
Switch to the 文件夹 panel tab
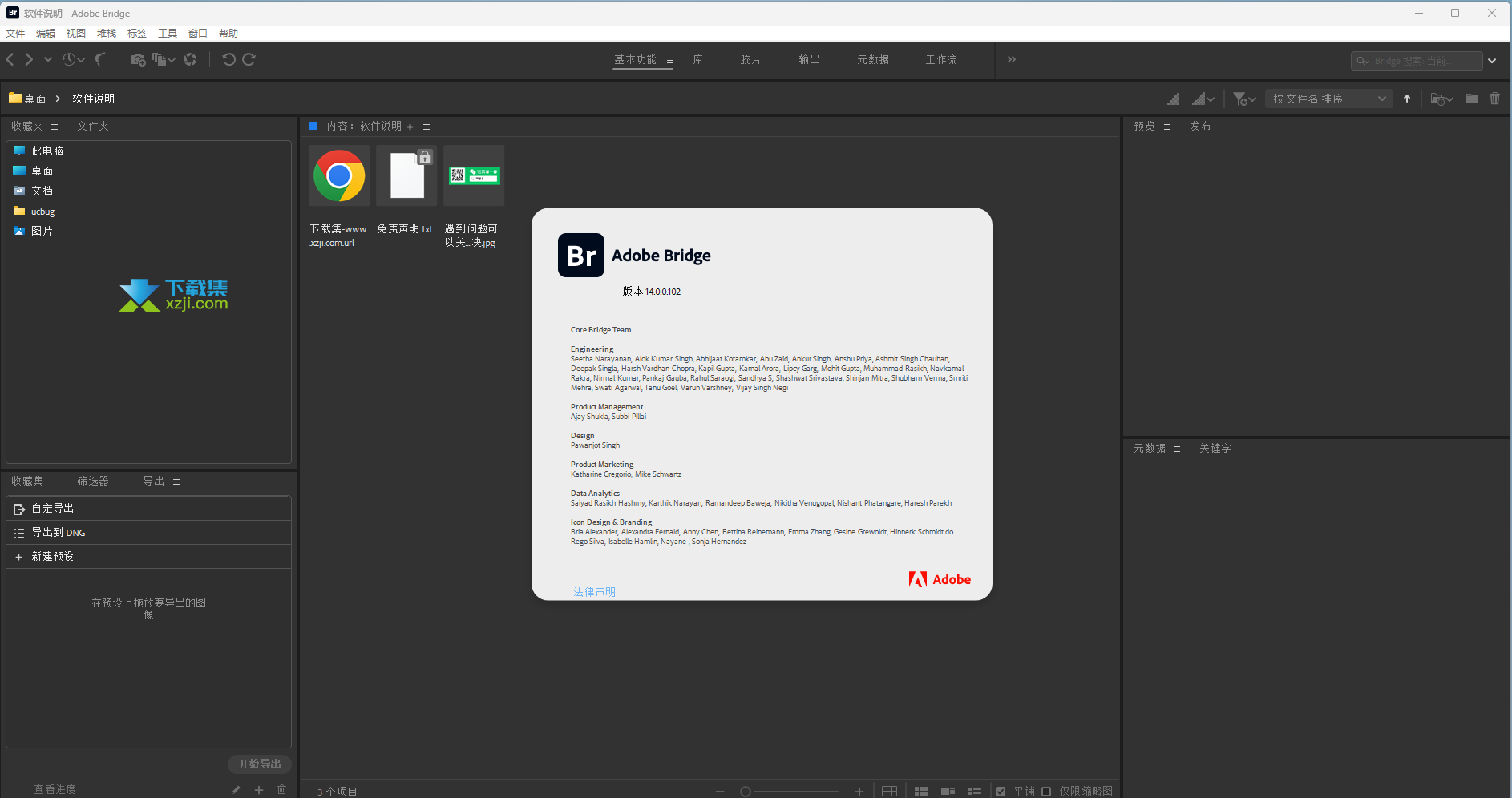93,126
